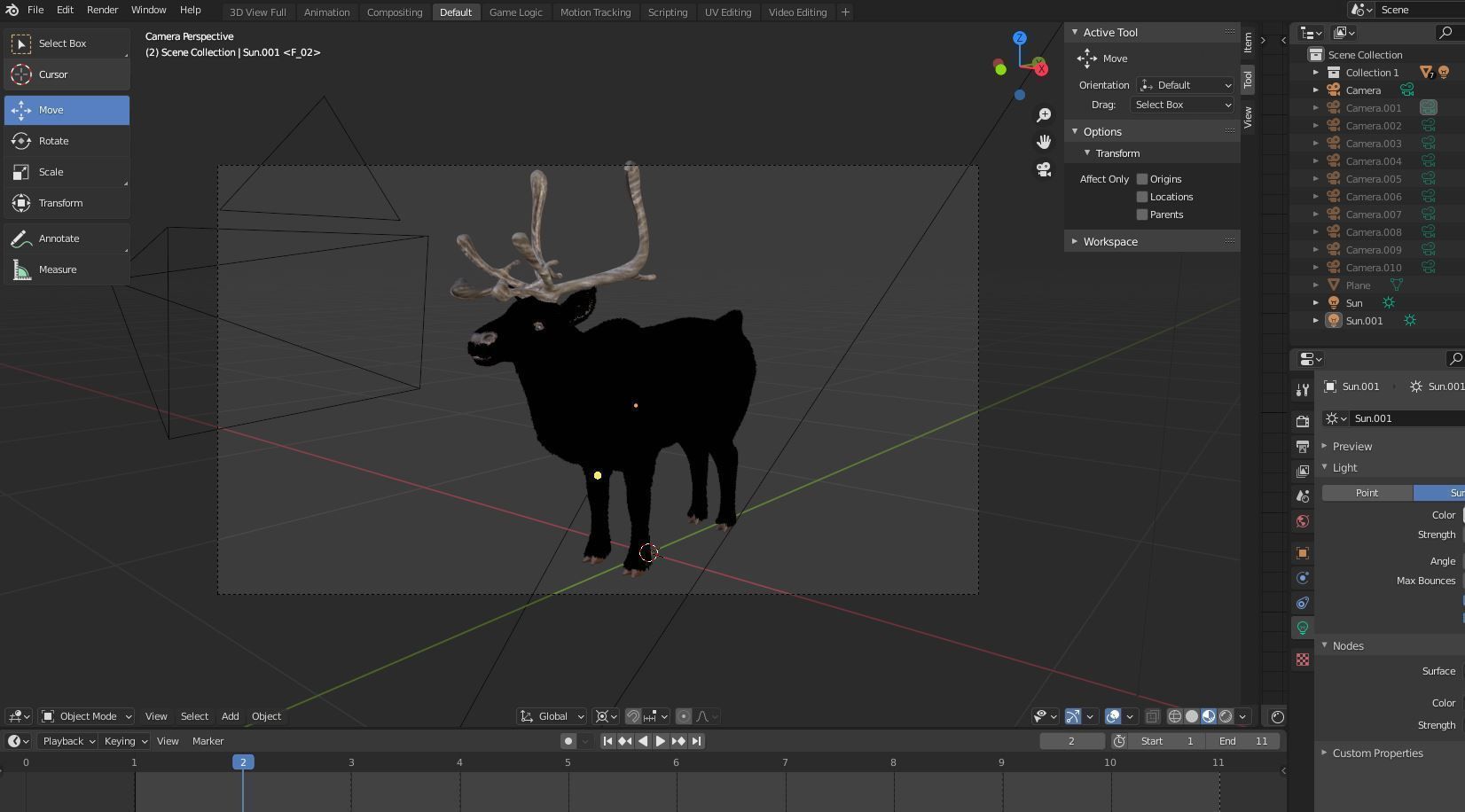Image resolution: width=1465 pixels, height=812 pixels.
Task: Jump to the first frame
Action: [x=607, y=741]
